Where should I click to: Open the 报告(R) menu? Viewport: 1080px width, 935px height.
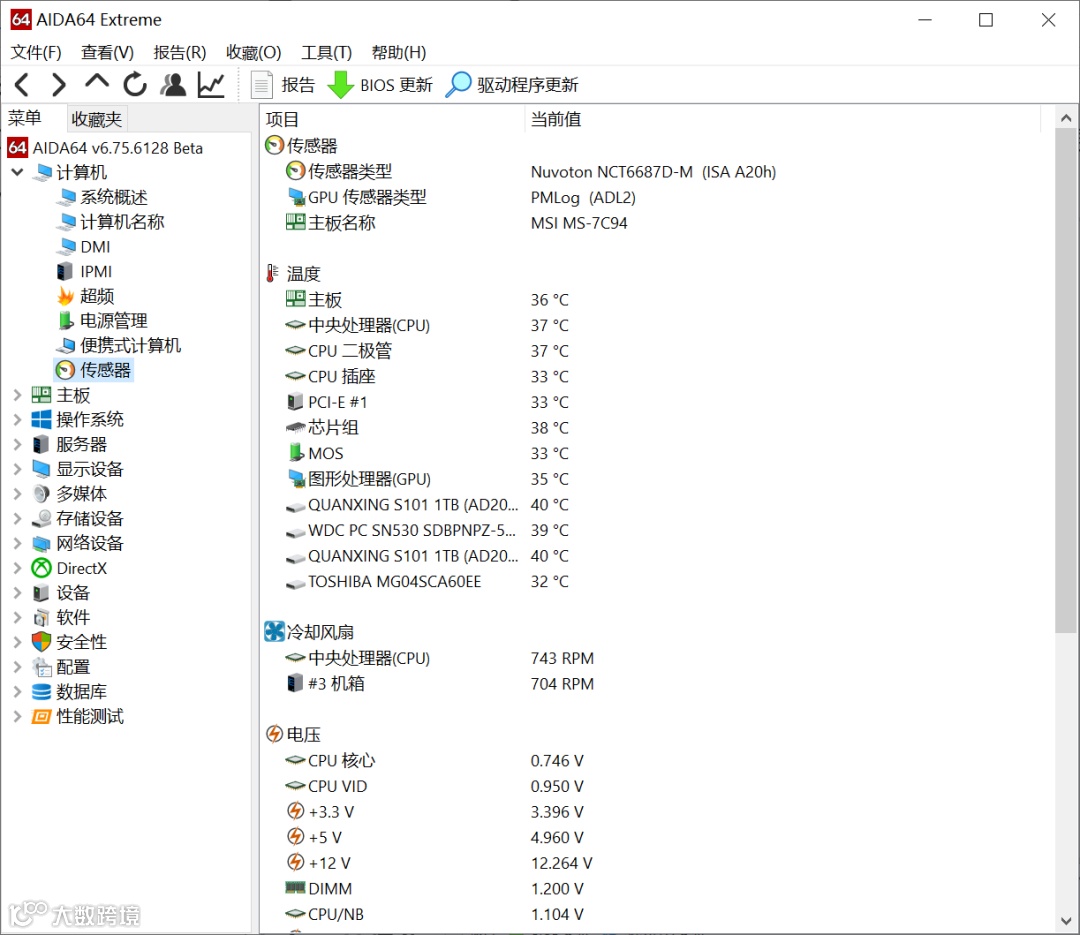[x=180, y=52]
